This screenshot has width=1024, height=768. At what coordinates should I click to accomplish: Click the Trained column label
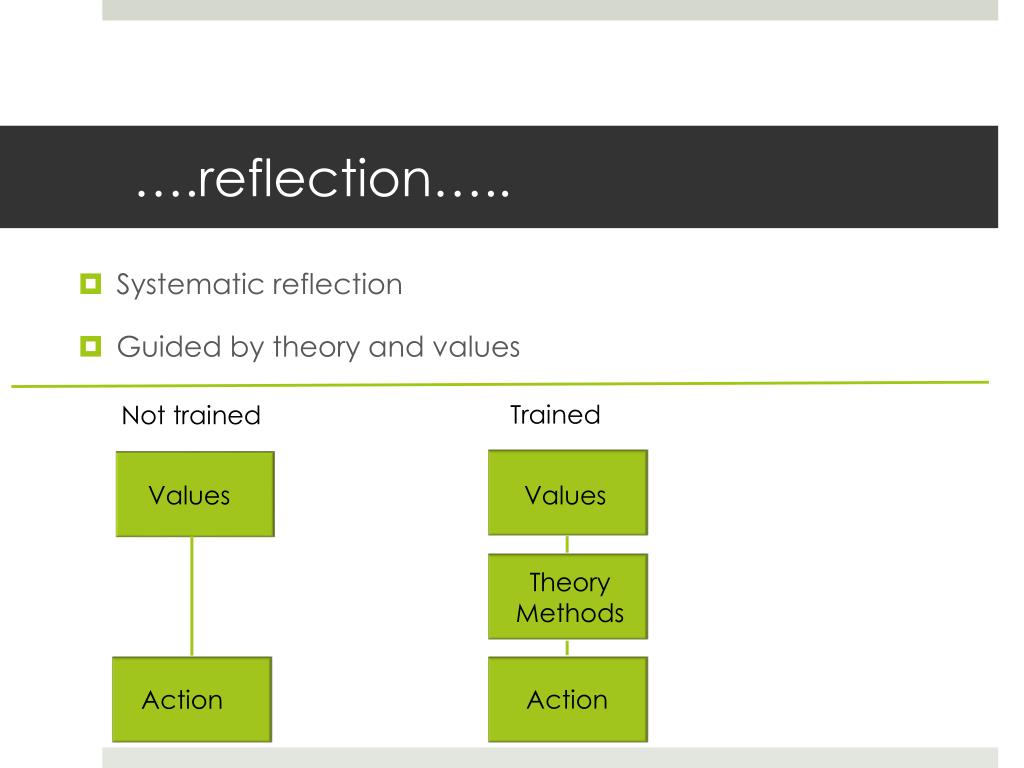click(x=555, y=415)
